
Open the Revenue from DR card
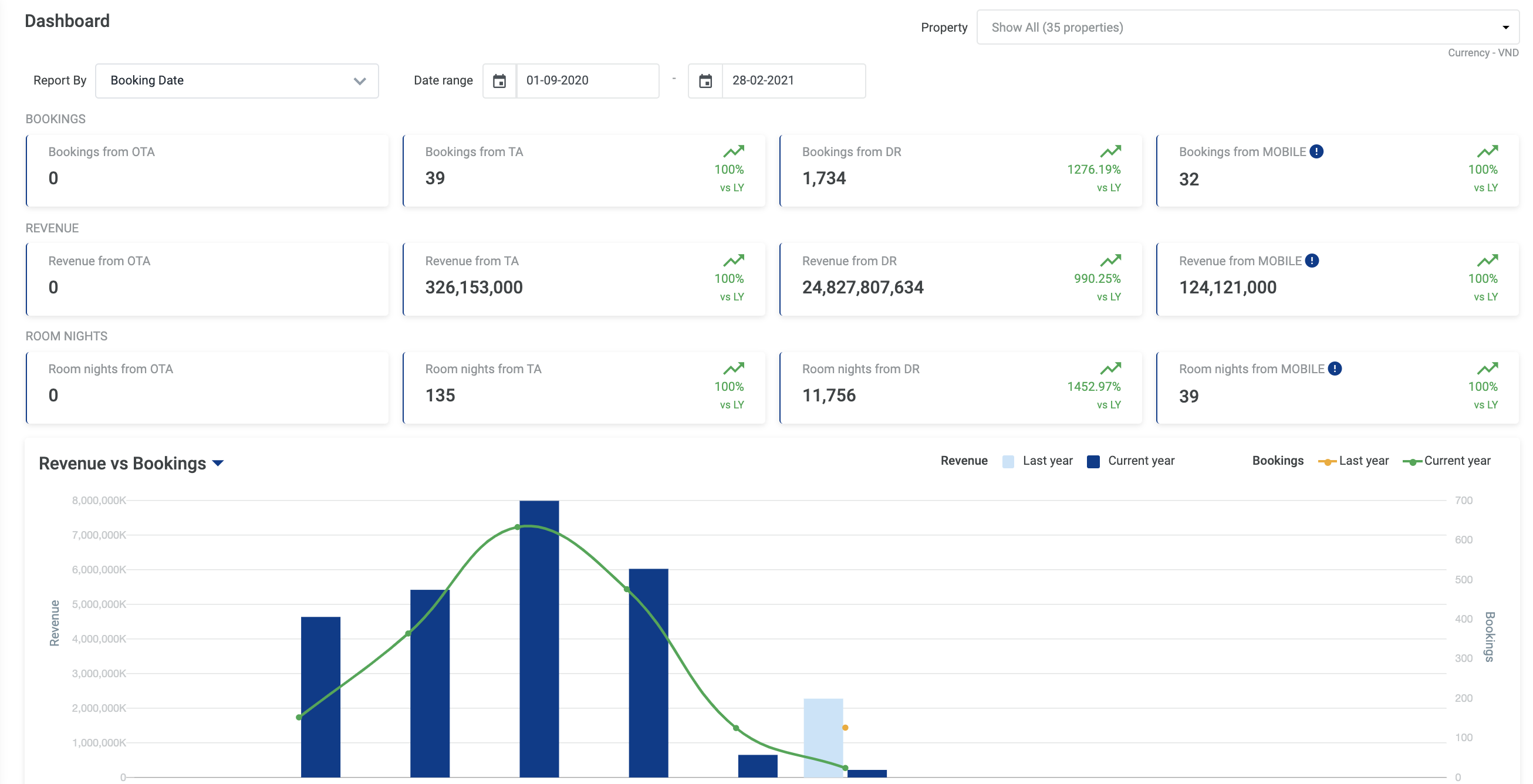point(960,279)
